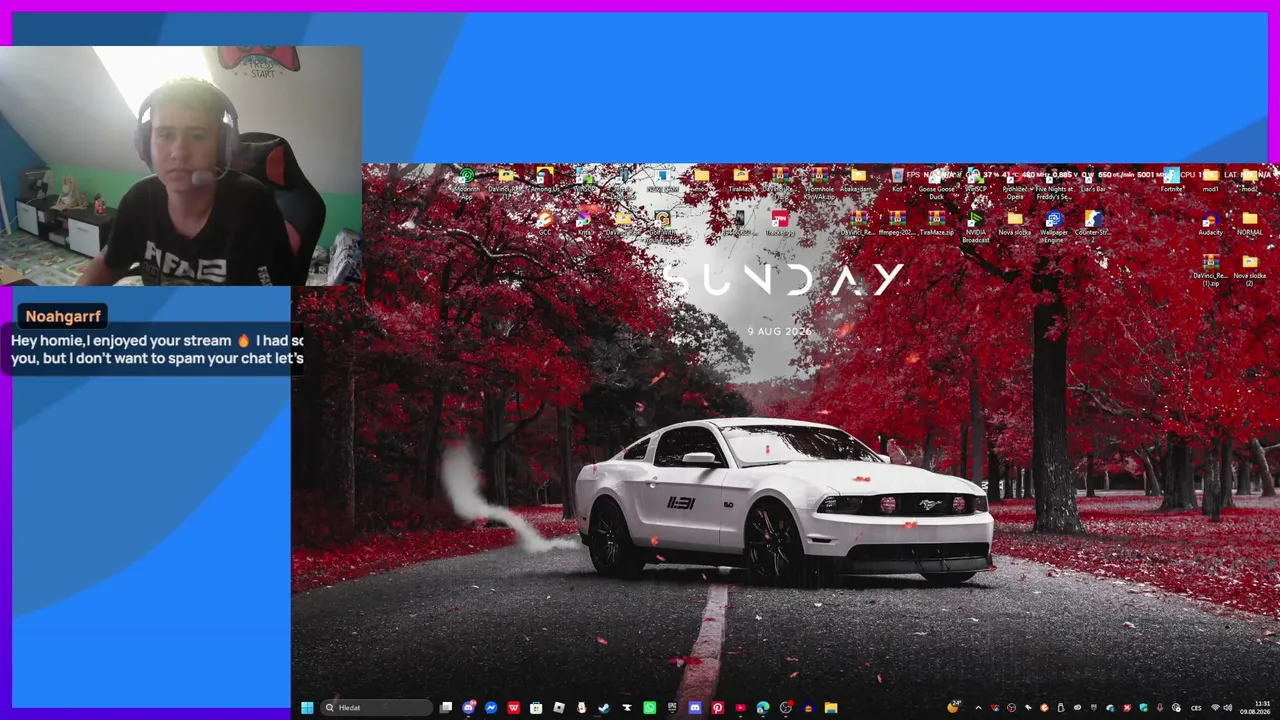The image size is (1280, 720).
Task: Launch Liar's Bar from the desktop
Action: pyautogui.click(x=1093, y=180)
